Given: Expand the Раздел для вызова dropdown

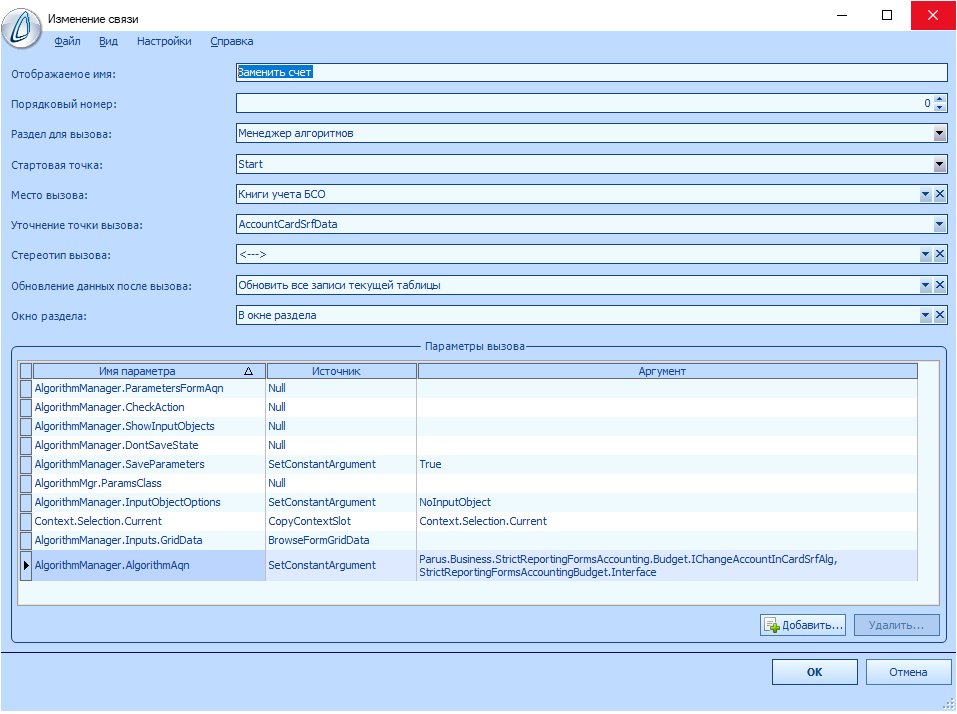Looking at the screenshot, I should point(940,133).
